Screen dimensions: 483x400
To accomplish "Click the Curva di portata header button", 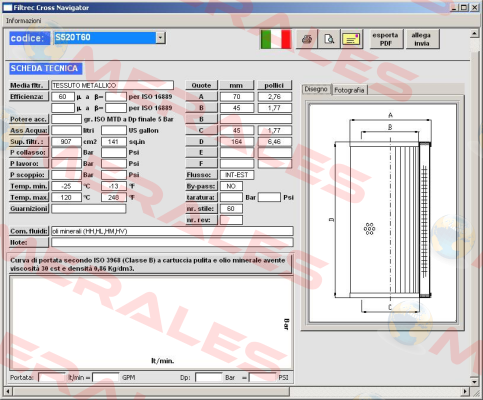I will coord(150,264).
